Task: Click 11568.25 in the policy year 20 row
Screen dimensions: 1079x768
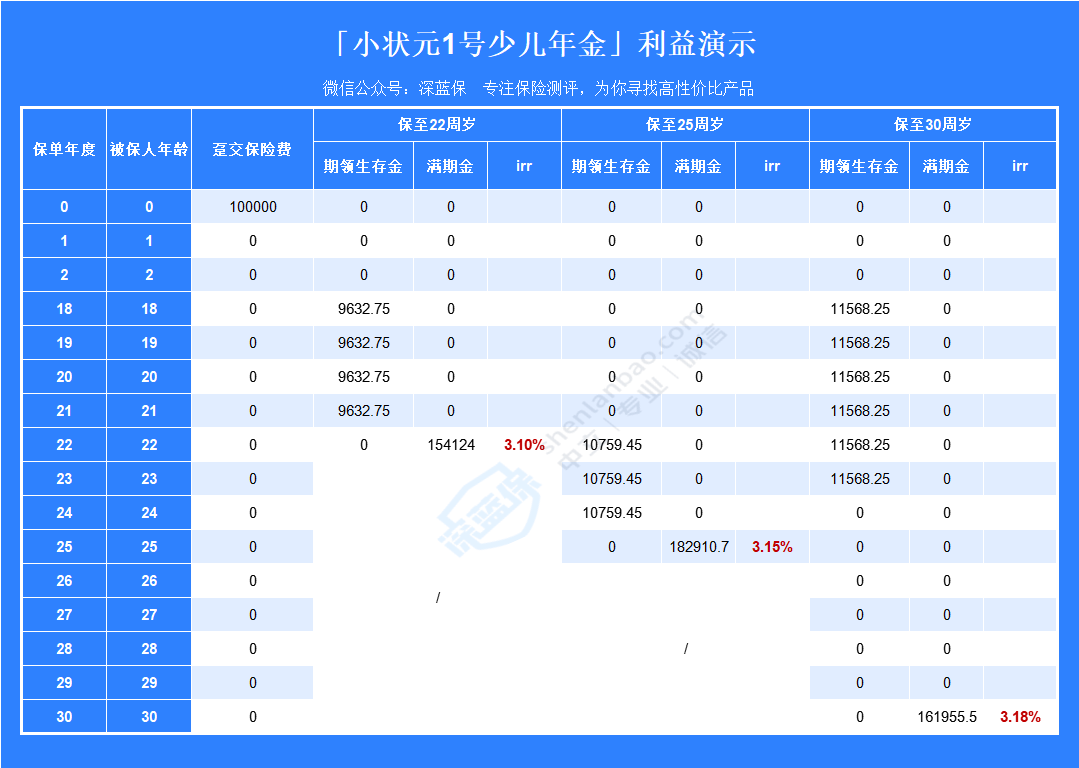Action: click(x=859, y=377)
